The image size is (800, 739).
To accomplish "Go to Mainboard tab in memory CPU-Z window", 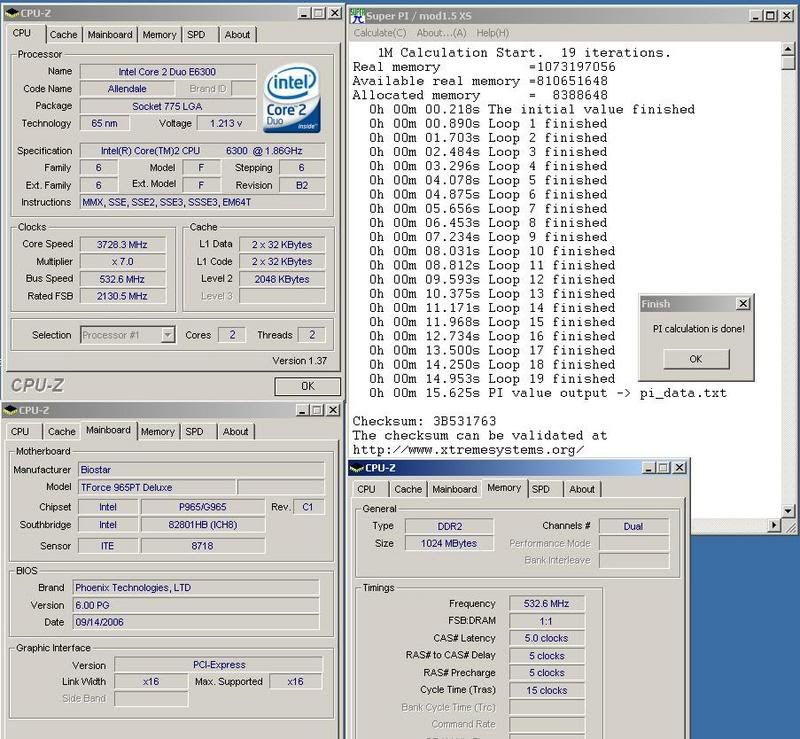I will point(455,489).
